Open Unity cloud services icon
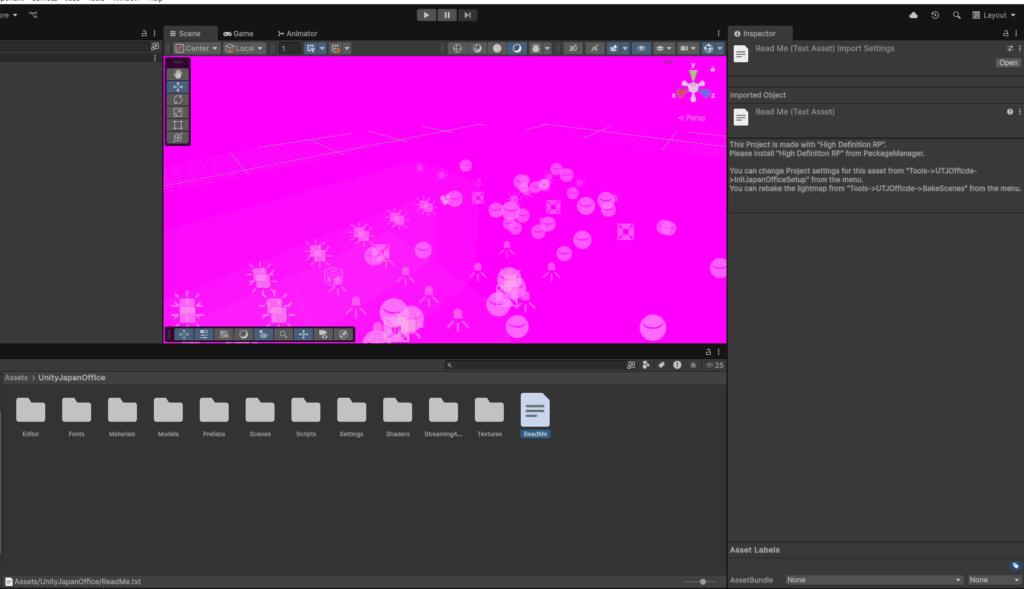1024x589 pixels. point(913,15)
